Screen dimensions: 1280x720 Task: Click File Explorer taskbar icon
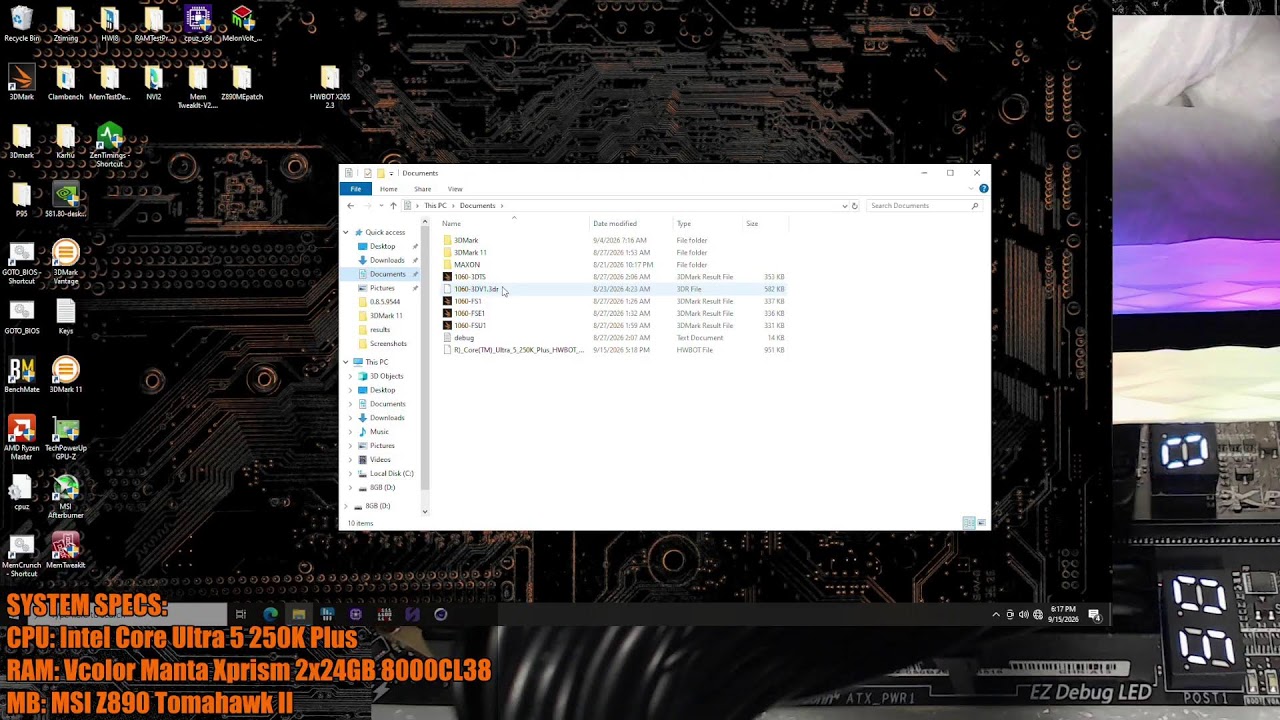(x=298, y=614)
